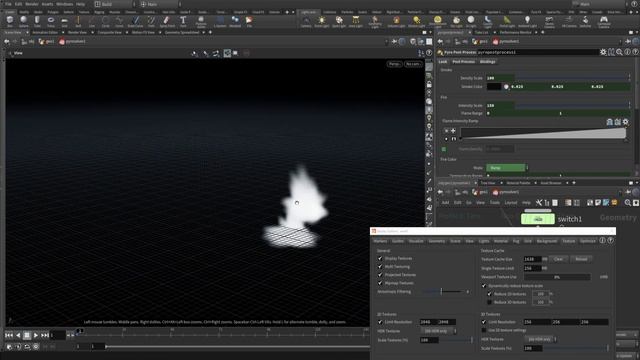
Task: Click the Intensity Scale value field
Action: 500,105
